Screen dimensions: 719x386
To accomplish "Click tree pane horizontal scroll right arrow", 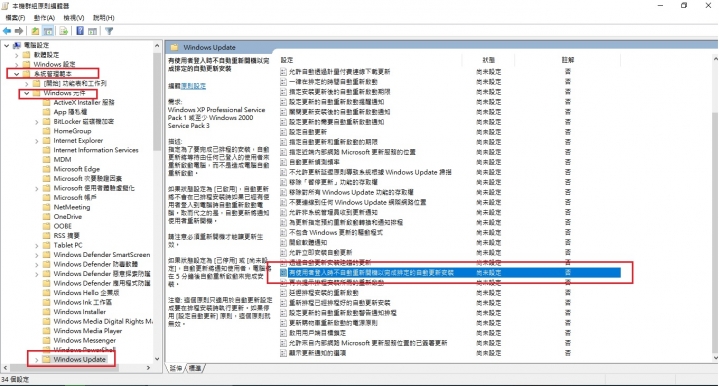I will click(148, 368).
